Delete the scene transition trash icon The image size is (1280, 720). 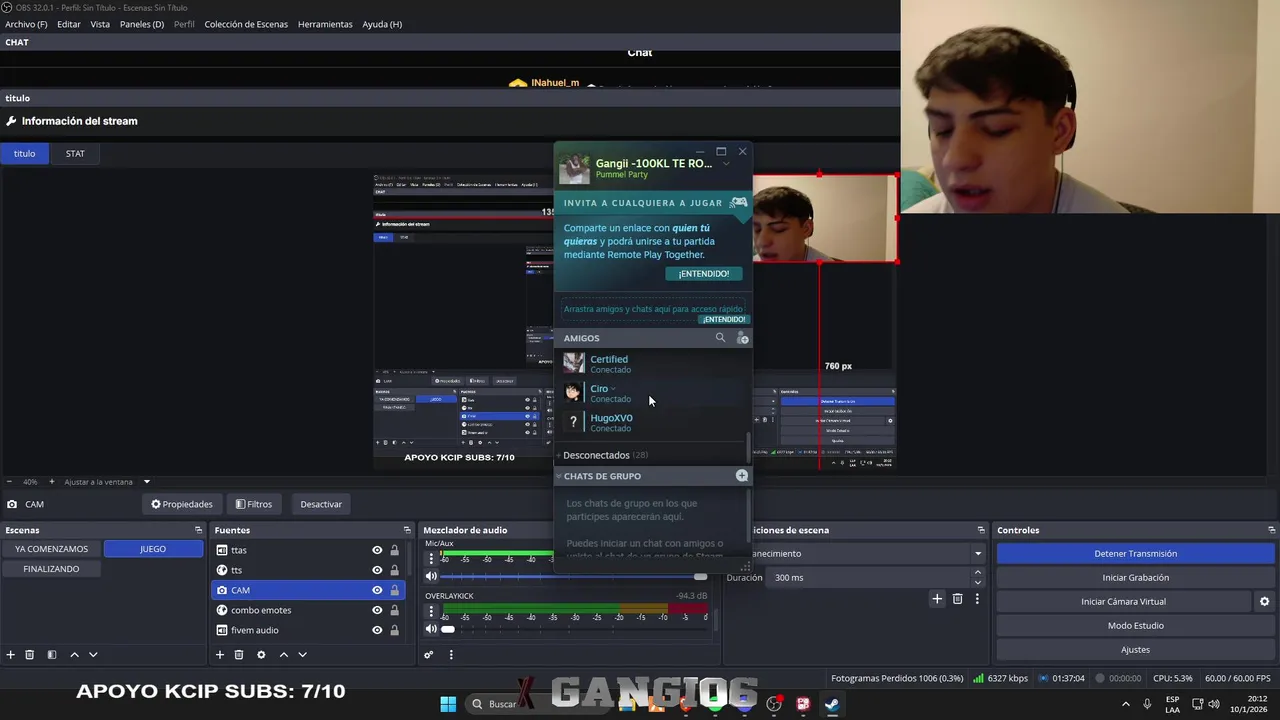tap(957, 599)
